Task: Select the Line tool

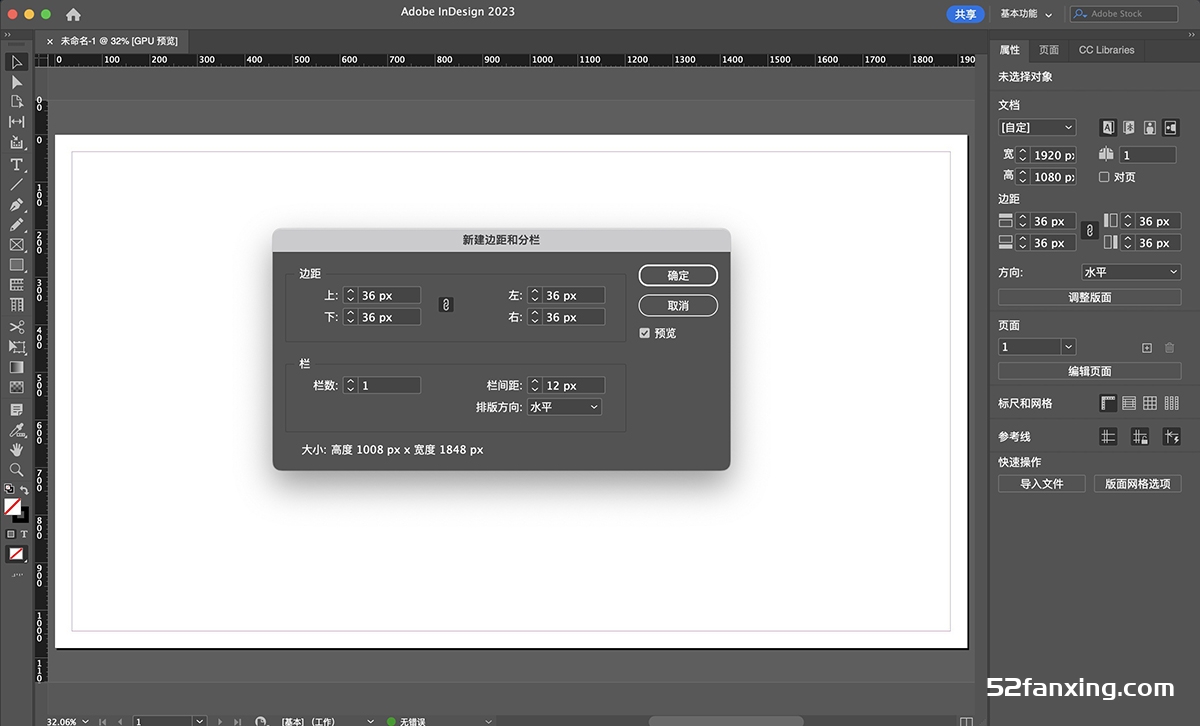Action: tap(17, 184)
